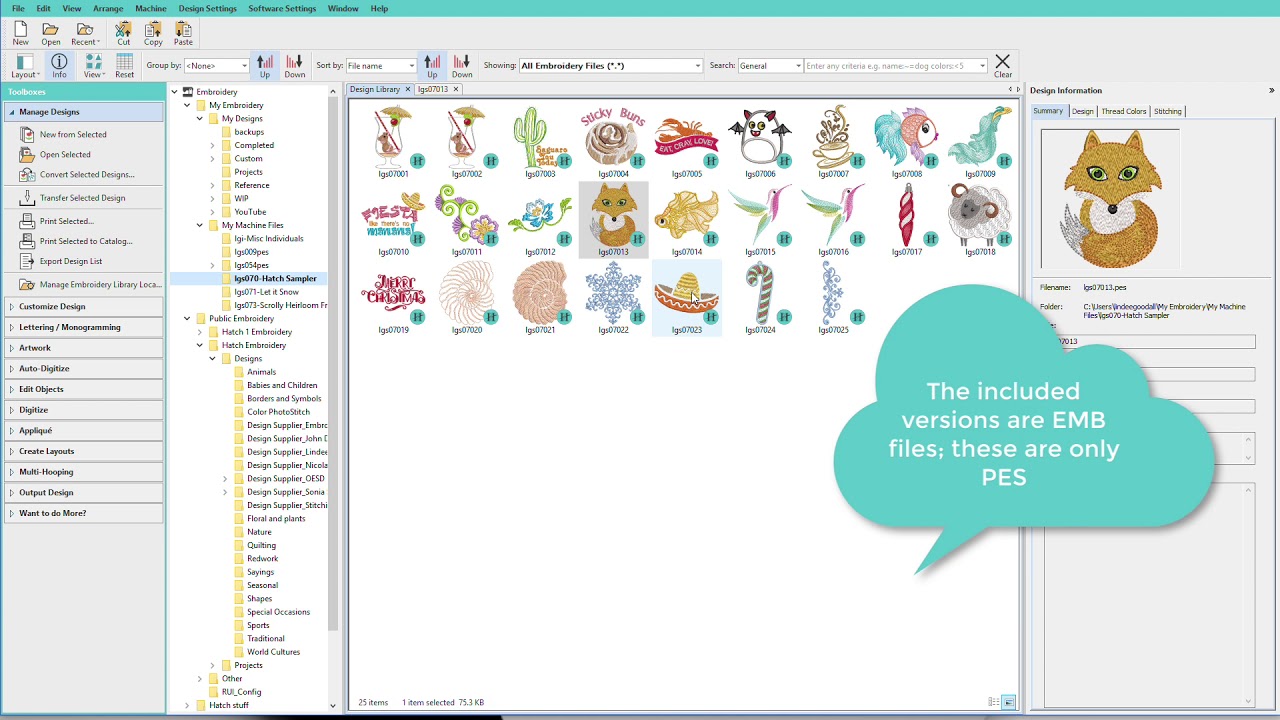Screen dimensions: 1280x720
Task: Click Convert Selected Designs
Action: click(87, 174)
